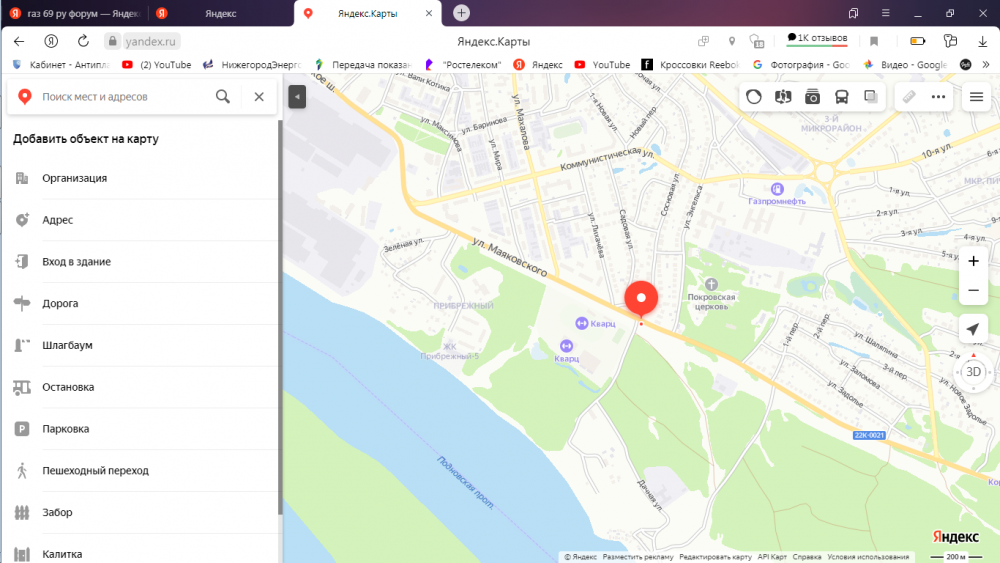Select "Пешеходный переход" in the object list

pos(95,470)
